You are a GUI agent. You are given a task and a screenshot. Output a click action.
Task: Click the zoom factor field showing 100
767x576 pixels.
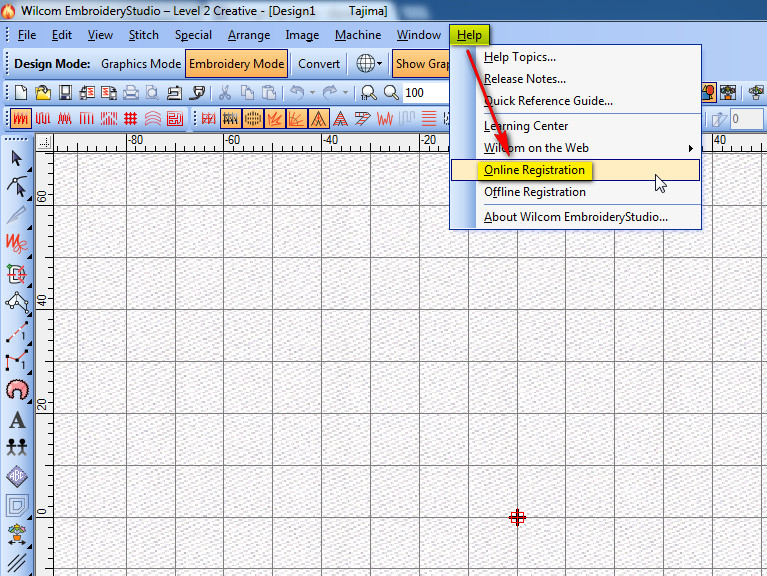pyautogui.click(x=426, y=92)
